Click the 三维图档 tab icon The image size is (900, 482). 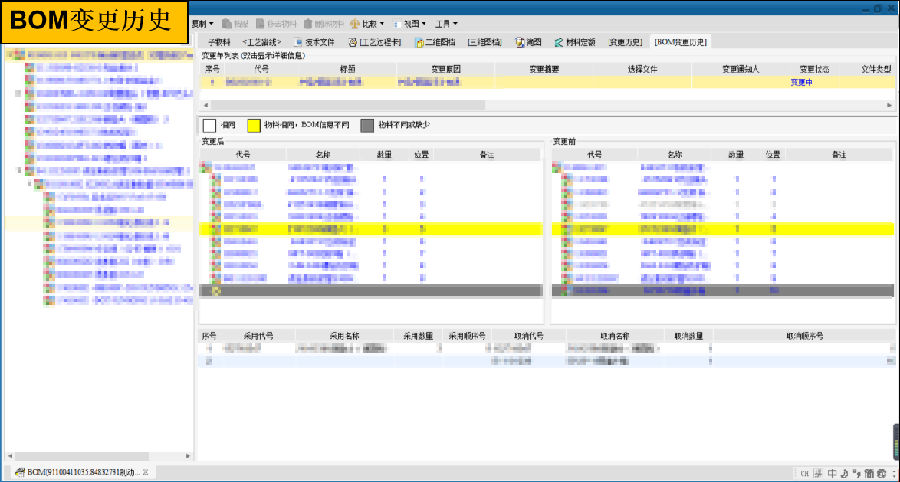click(x=468, y=42)
